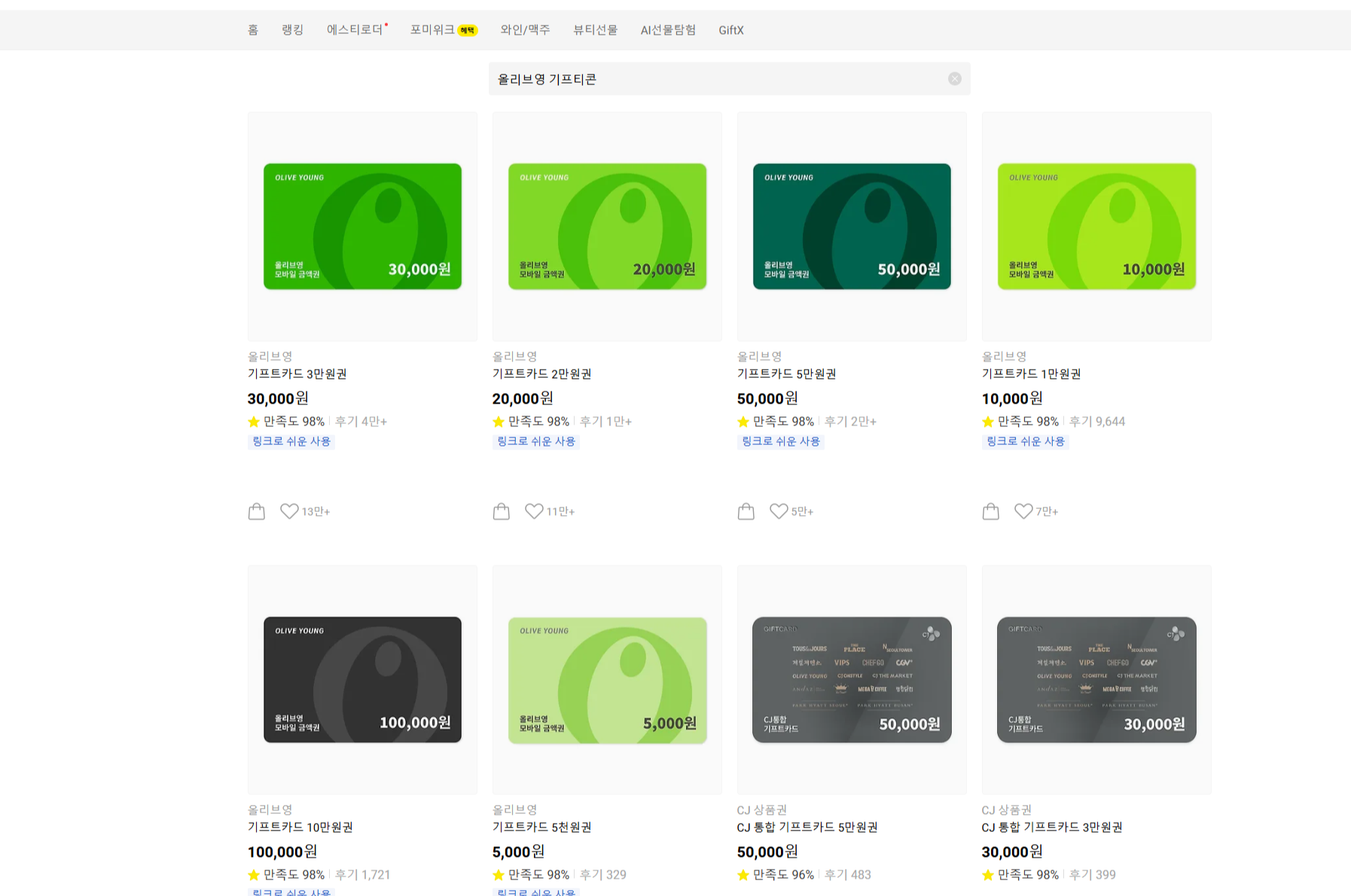
Task: Open the 와인/맥주 tab
Action: click(x=525, y=30)
